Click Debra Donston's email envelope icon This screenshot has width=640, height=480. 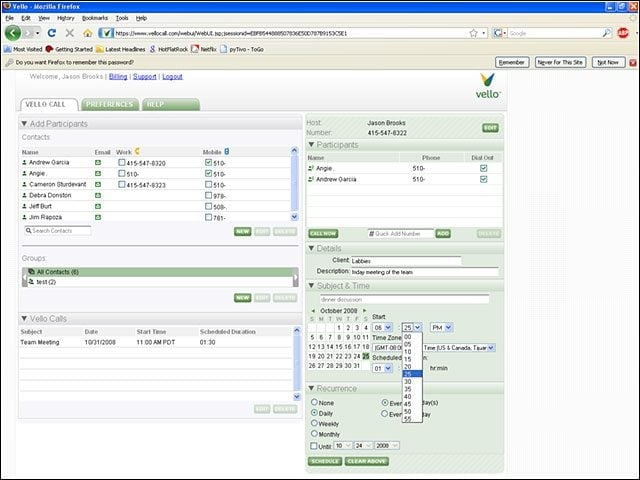coord(98,196)
